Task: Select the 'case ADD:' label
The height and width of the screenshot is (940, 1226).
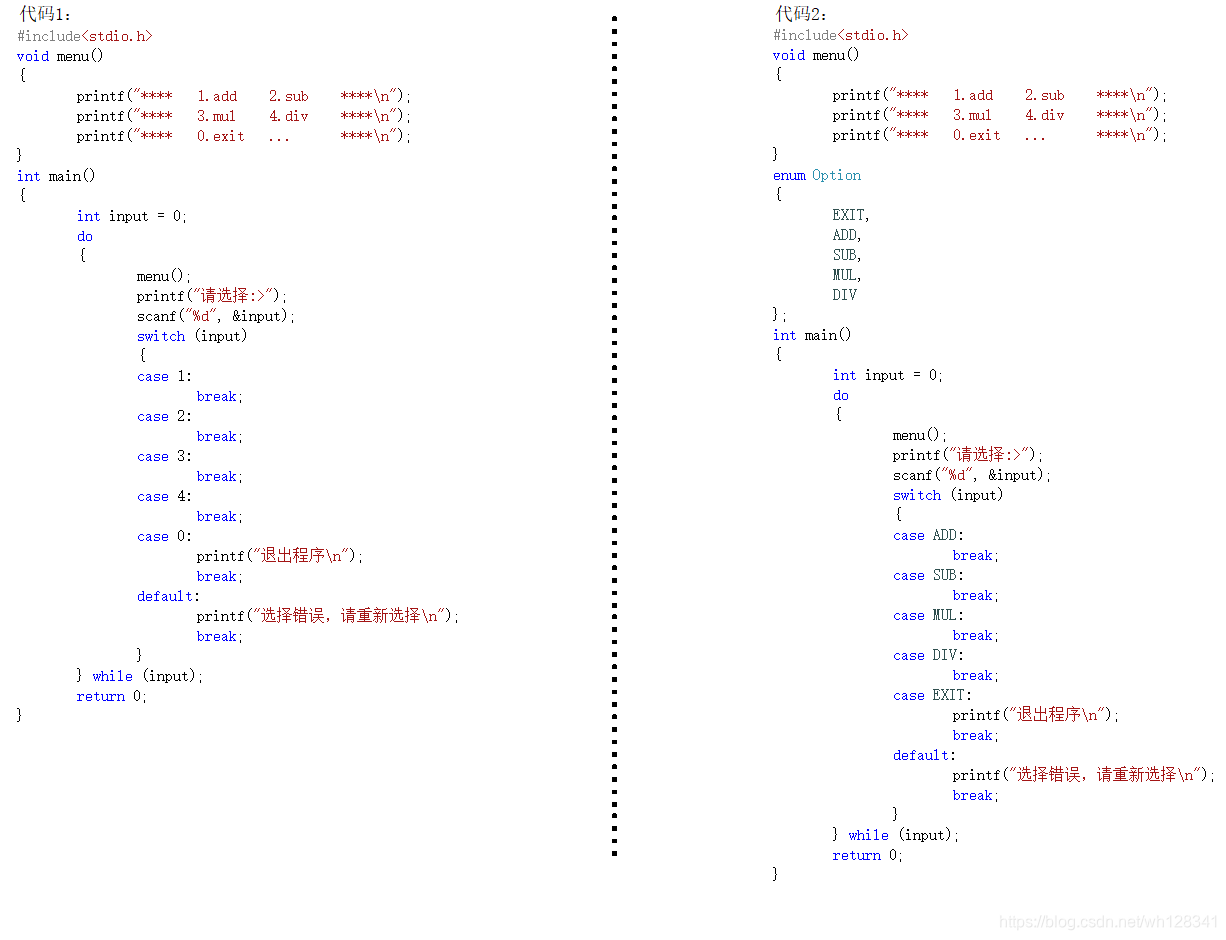Action: pyautogui.click(x=929, y=535)
